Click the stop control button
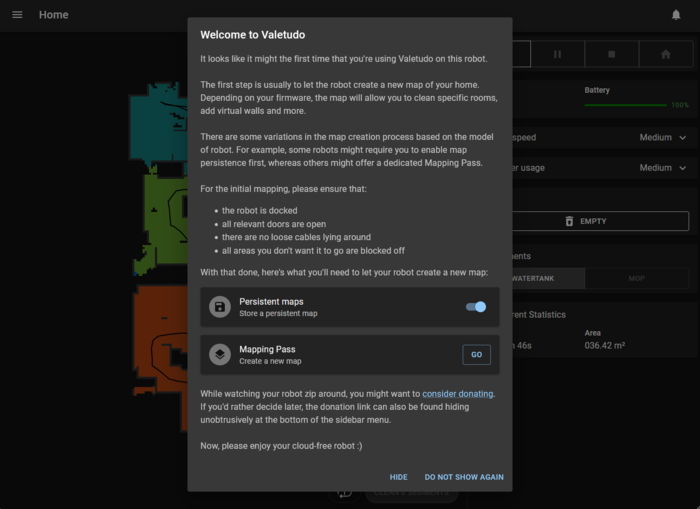This screenshot has width=700, height=509. (x=612, y=54)
